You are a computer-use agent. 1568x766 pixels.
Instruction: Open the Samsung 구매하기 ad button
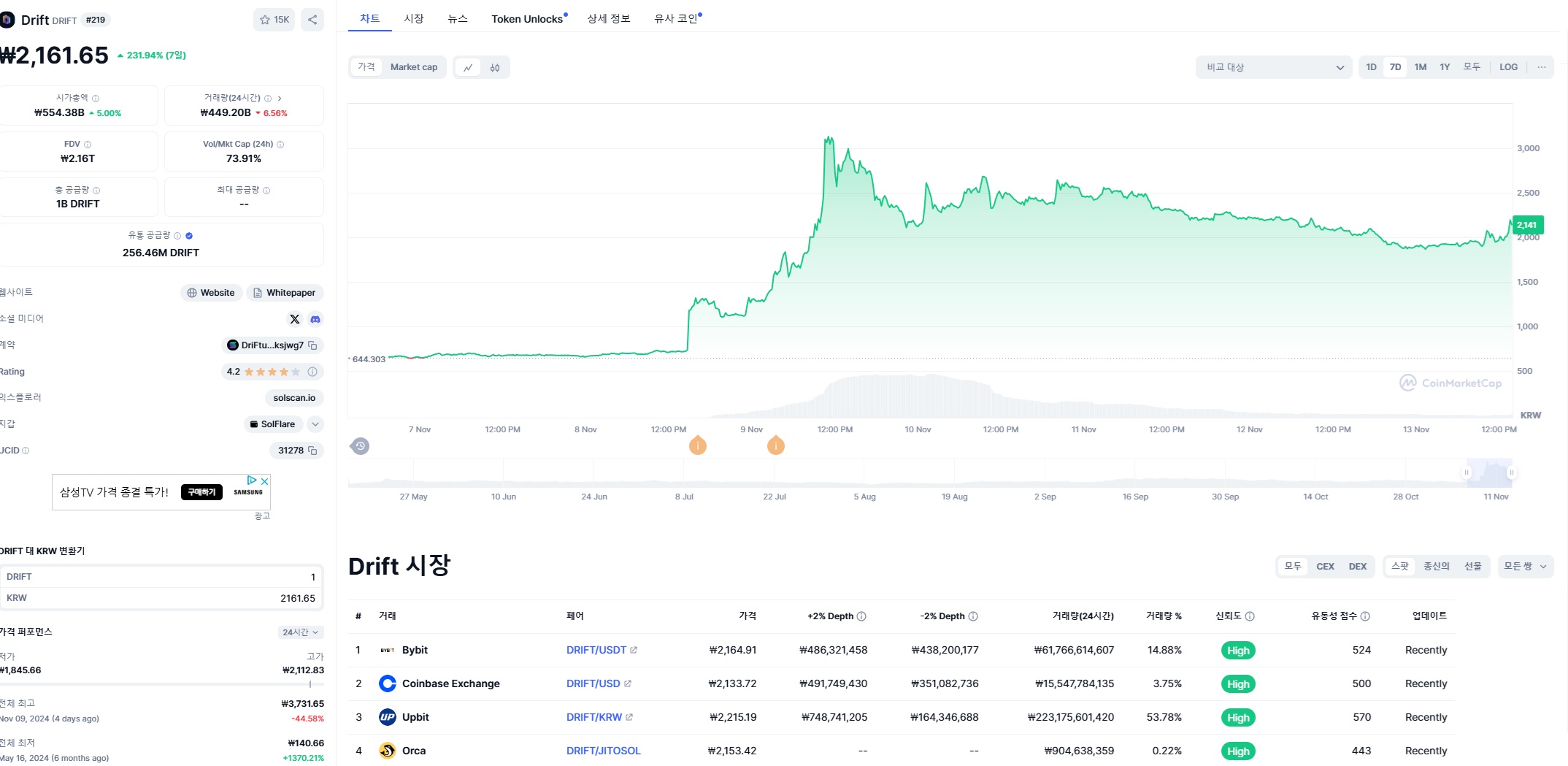(201, 492)
